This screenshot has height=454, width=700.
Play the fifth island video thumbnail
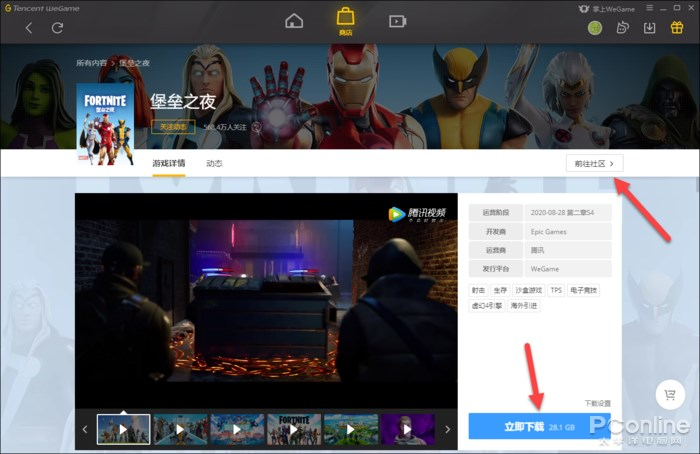(x=350, y=429)
